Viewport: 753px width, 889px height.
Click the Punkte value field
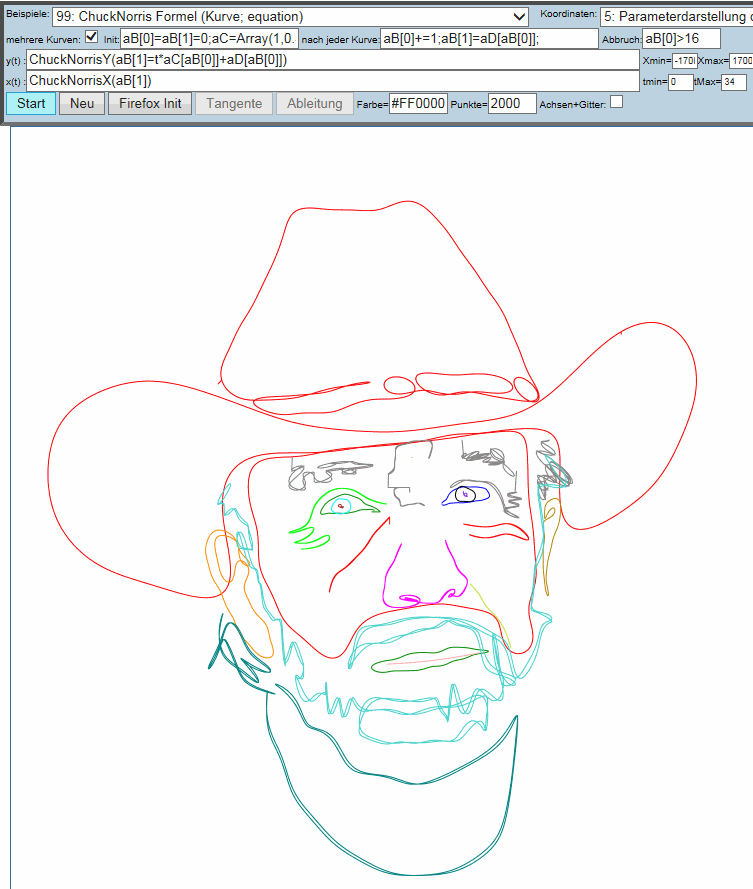click(x=511, y=104)
